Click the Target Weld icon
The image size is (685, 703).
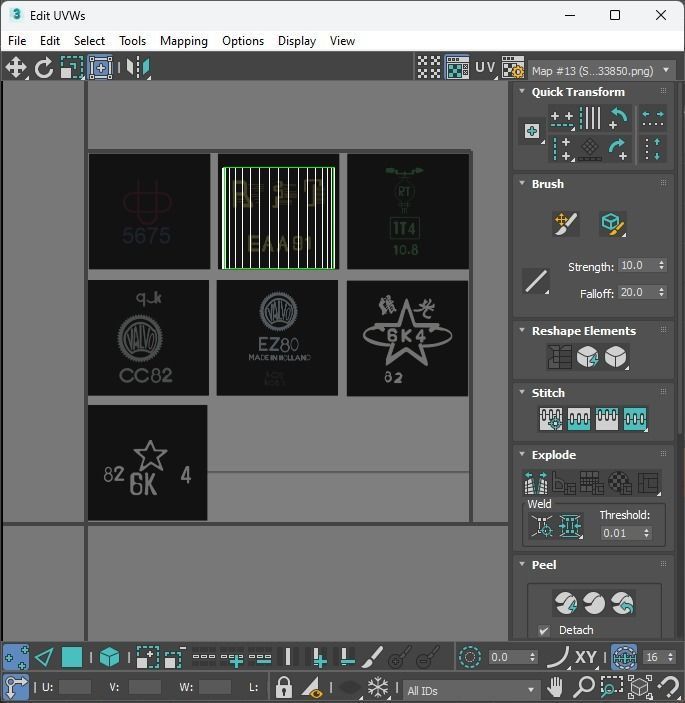[x=542, y=525]
